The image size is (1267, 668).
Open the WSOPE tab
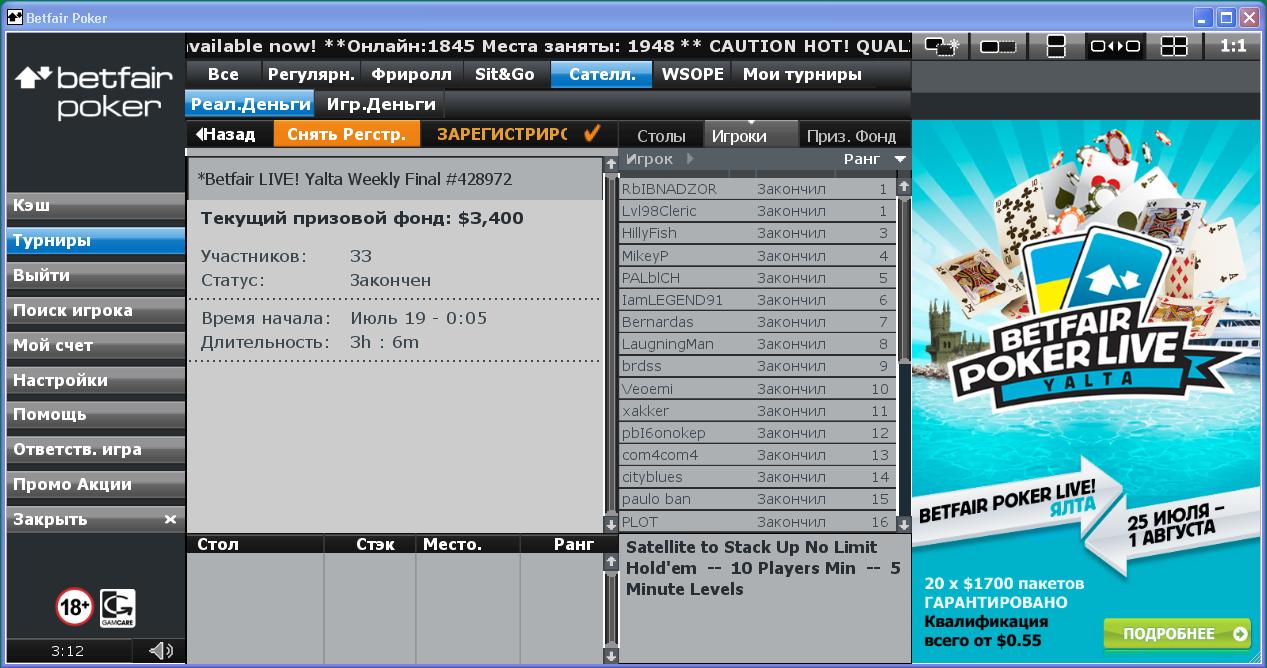pos(693,74)
